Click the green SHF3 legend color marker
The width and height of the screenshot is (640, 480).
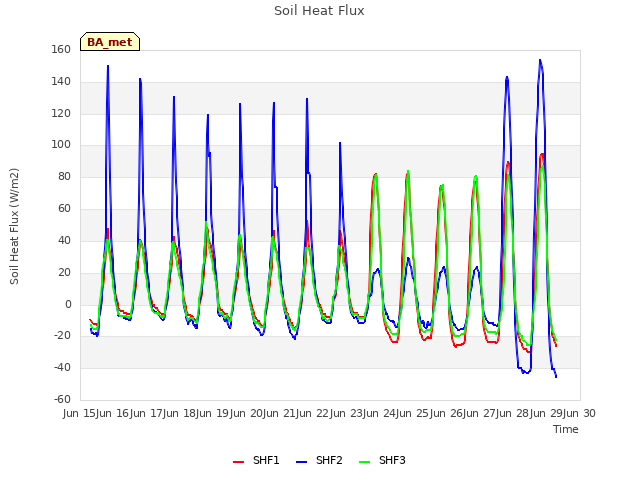coord(364,462)
